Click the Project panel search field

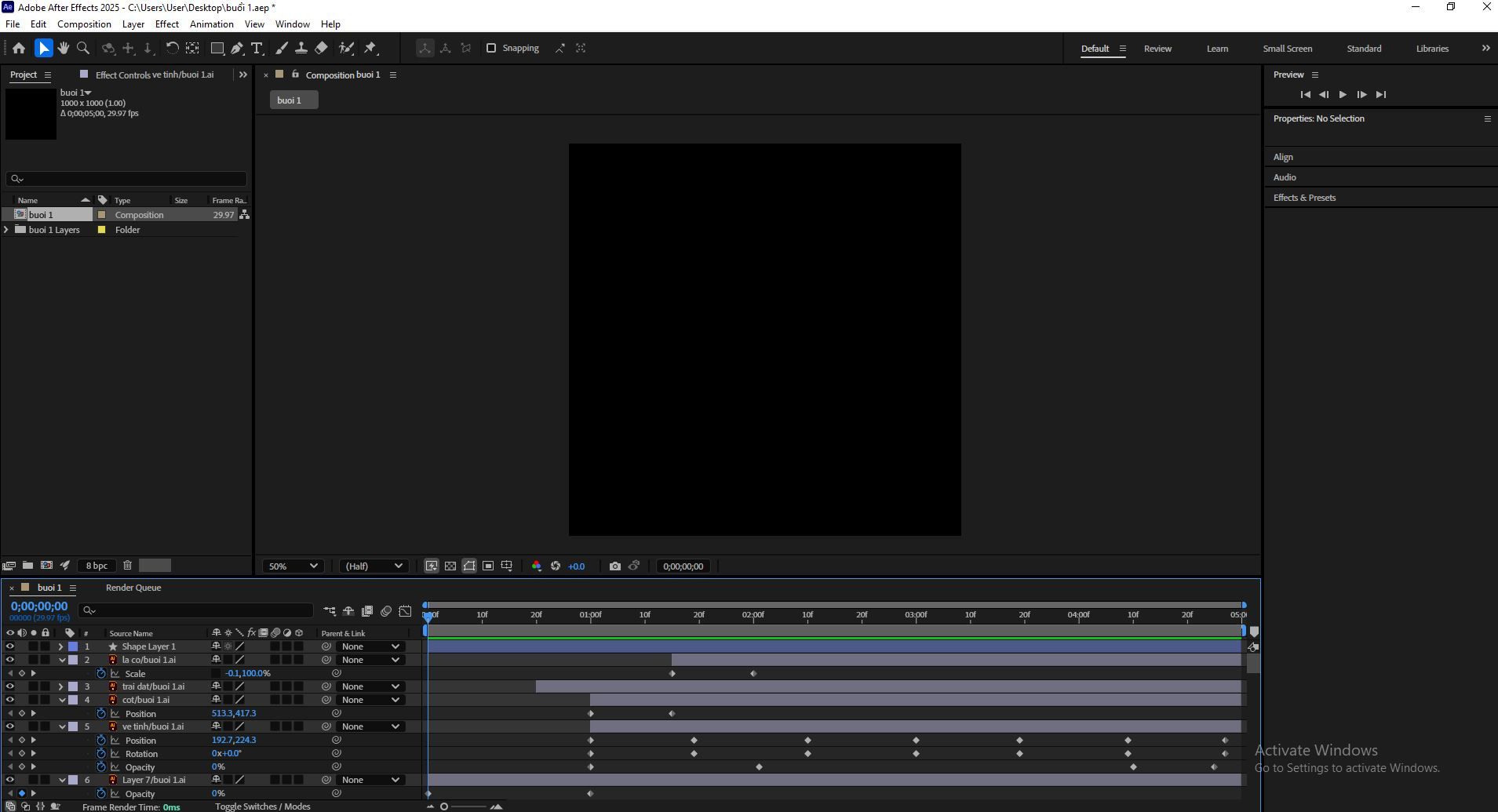coord(126,179)
